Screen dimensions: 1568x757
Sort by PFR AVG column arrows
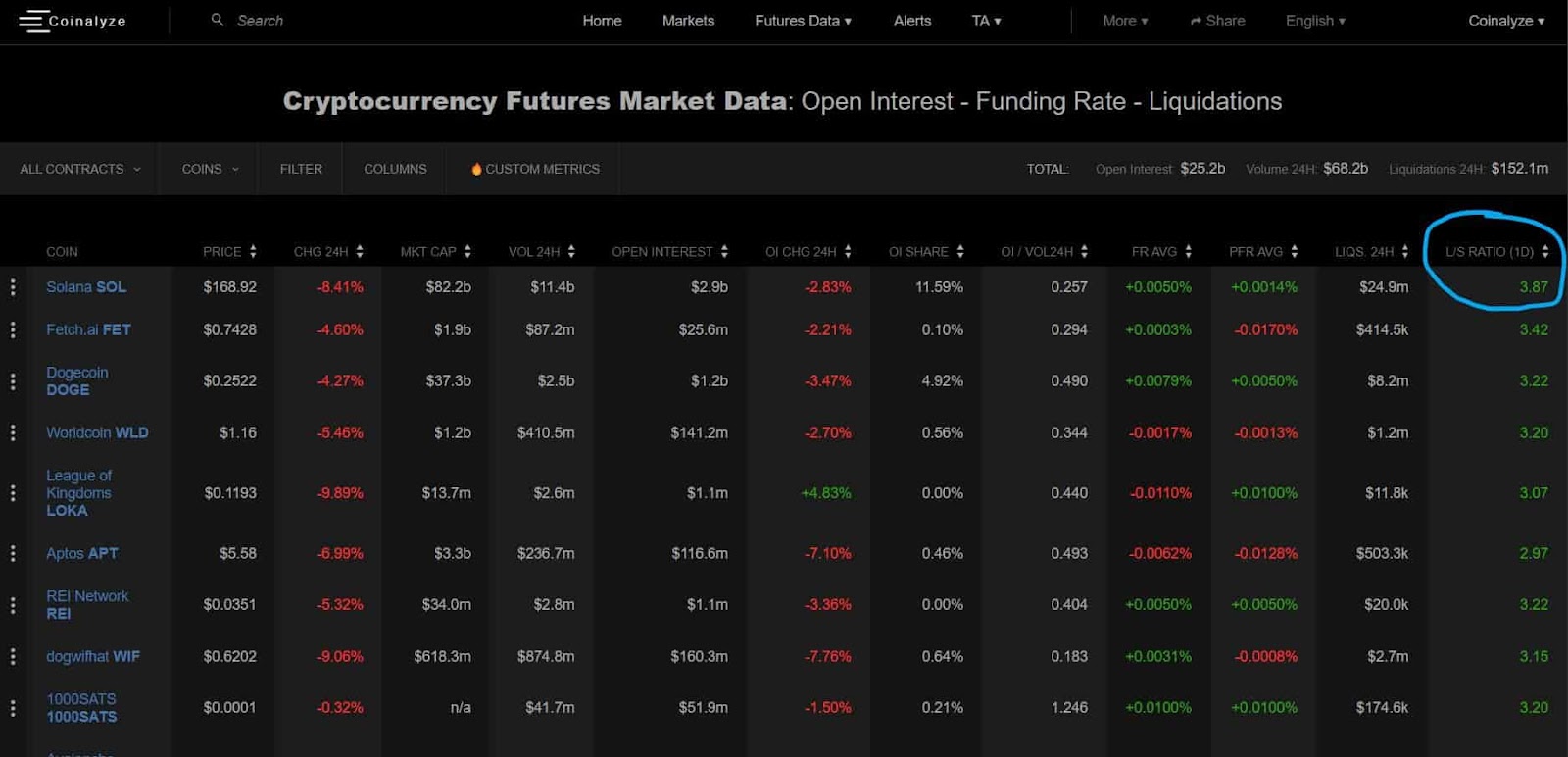1295,252
